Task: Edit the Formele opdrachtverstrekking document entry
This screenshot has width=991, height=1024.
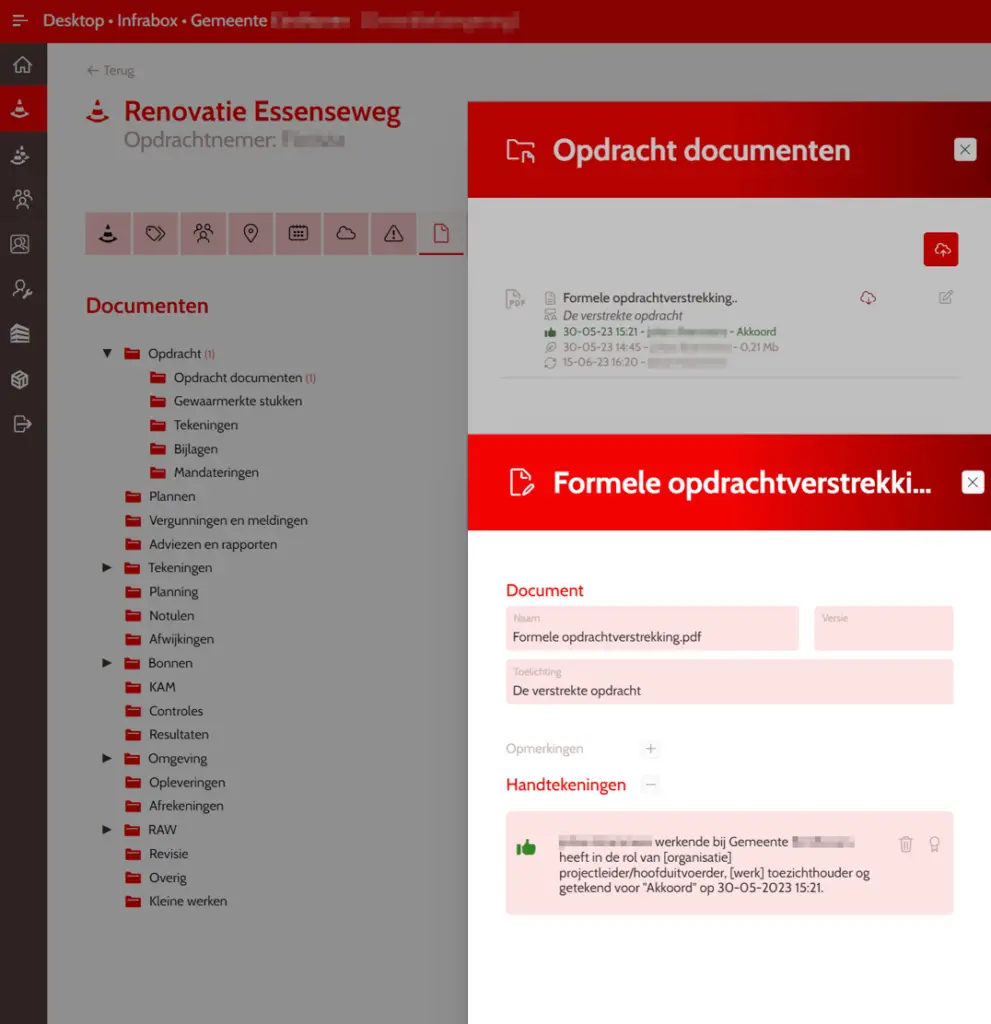Action: (x=945, y=298)
